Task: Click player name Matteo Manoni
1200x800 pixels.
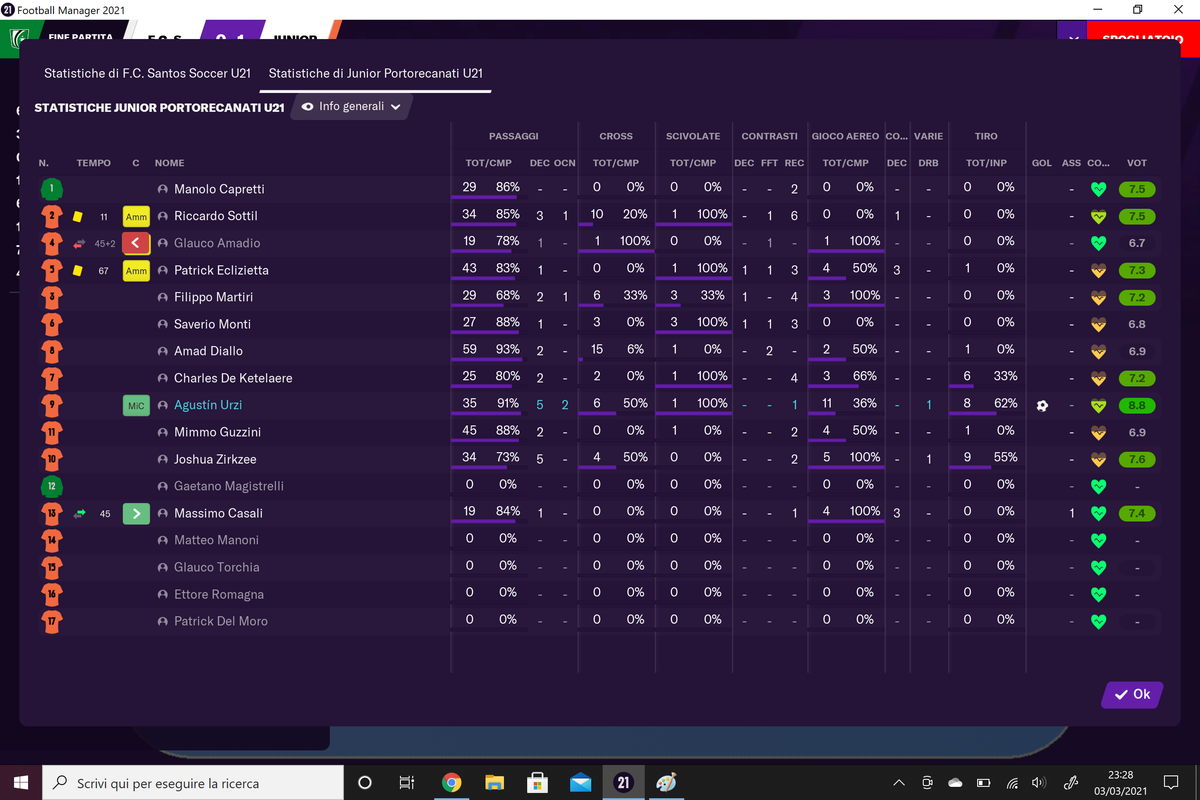Action: 216,540
